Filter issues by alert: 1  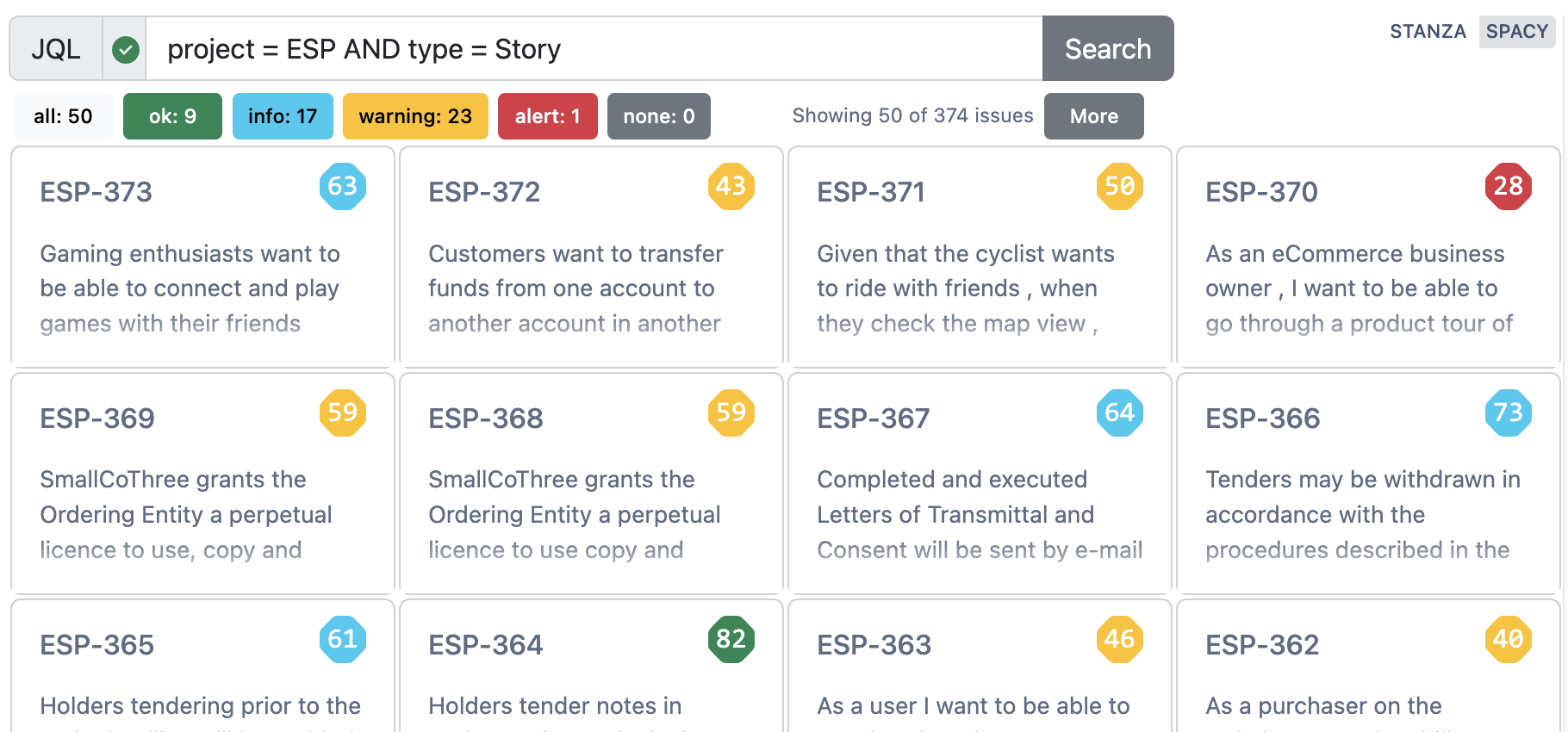point(548,116)
